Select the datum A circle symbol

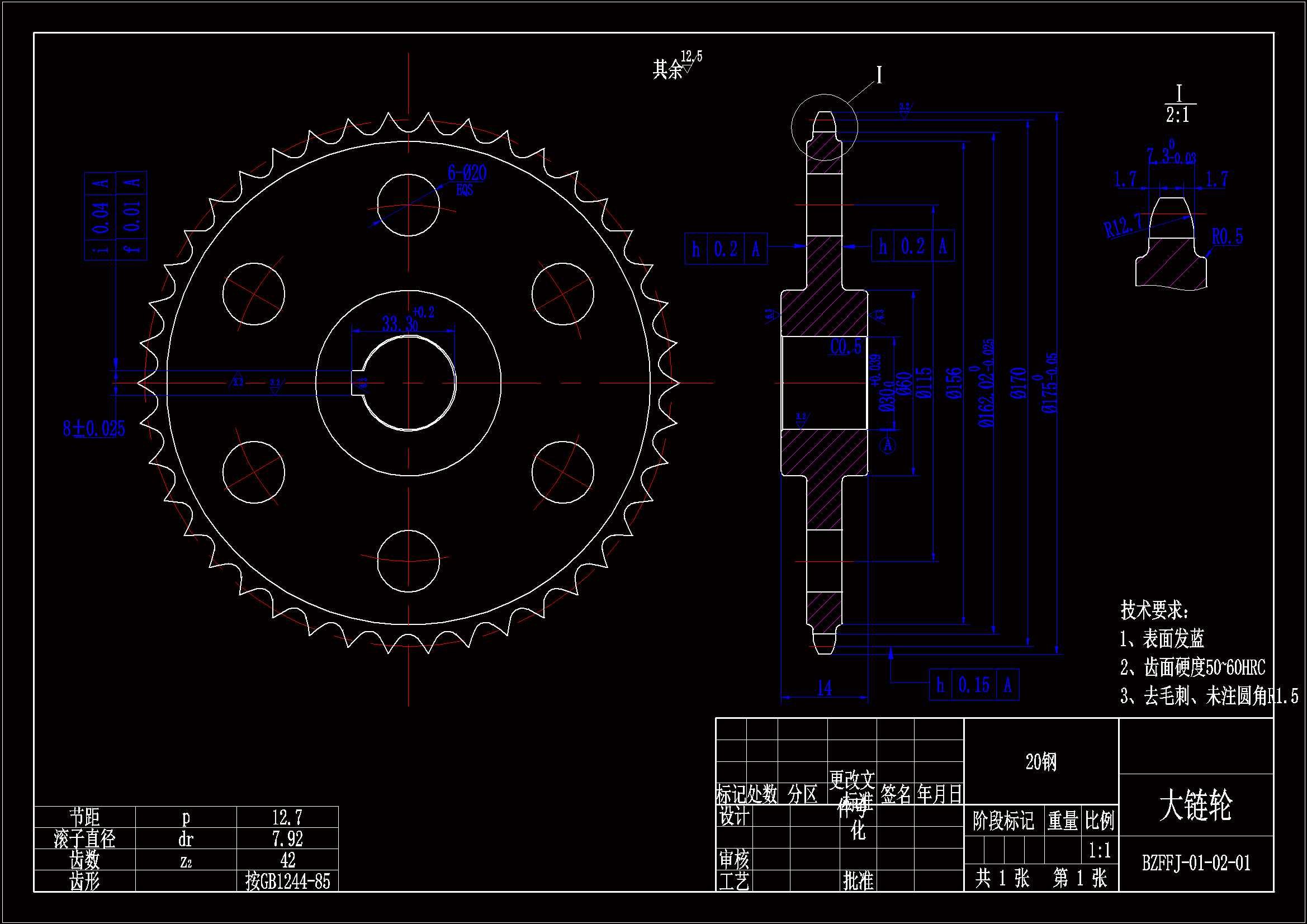tap(888, 445)
